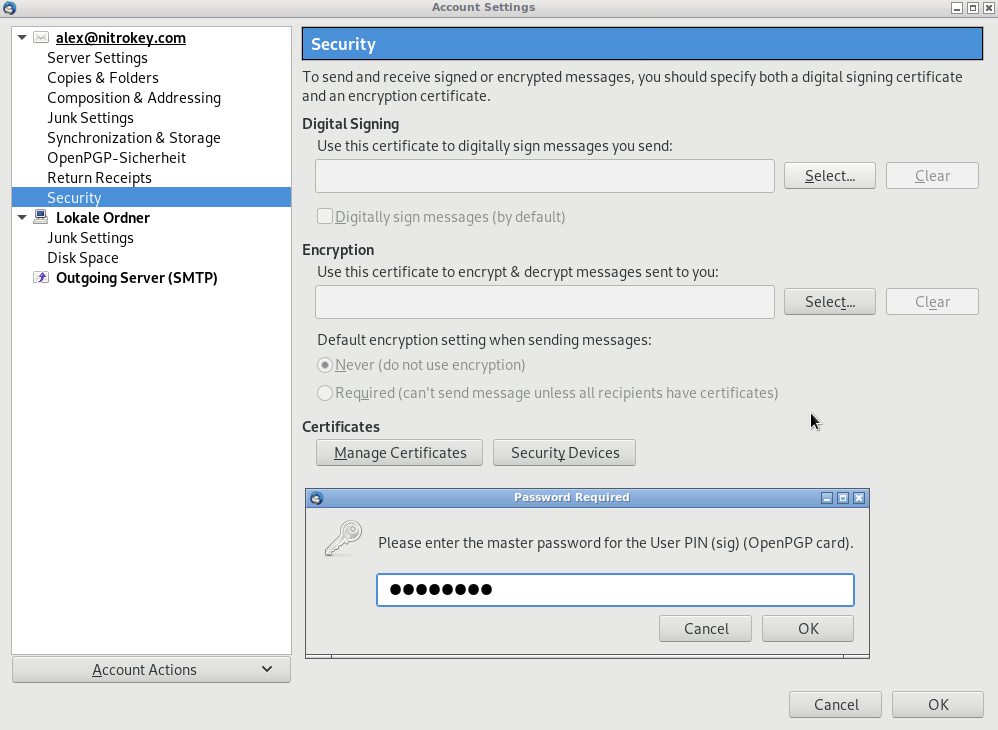Click the Thunderbird icon in Account Settings titlebar

(x=9, y=8)
